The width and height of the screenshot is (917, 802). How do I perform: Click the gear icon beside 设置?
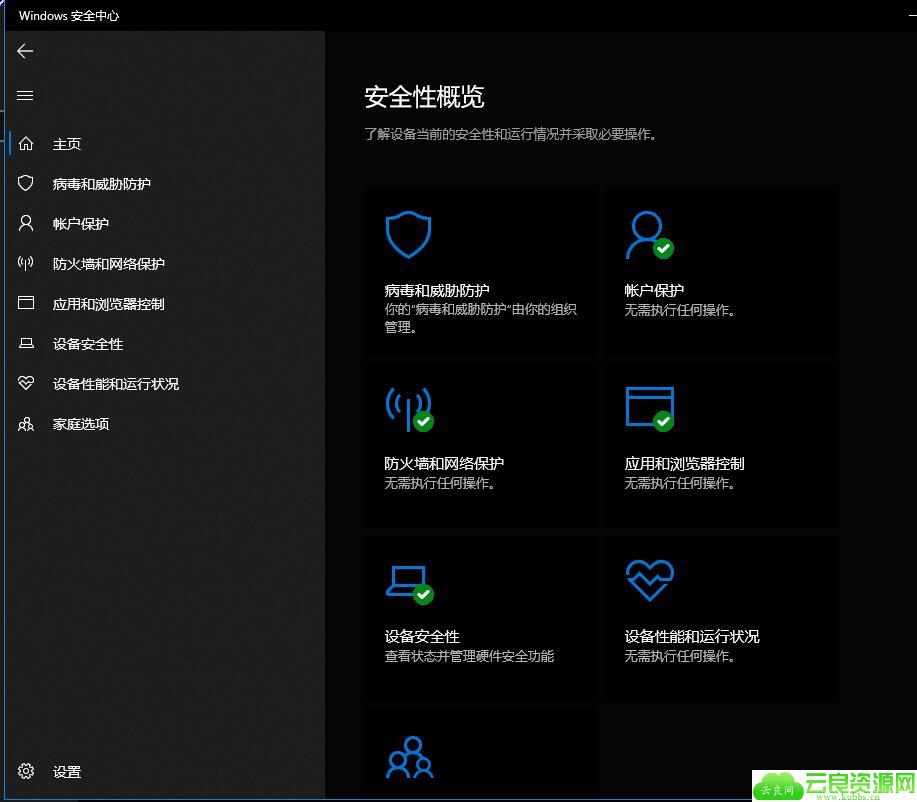[26, 771]
